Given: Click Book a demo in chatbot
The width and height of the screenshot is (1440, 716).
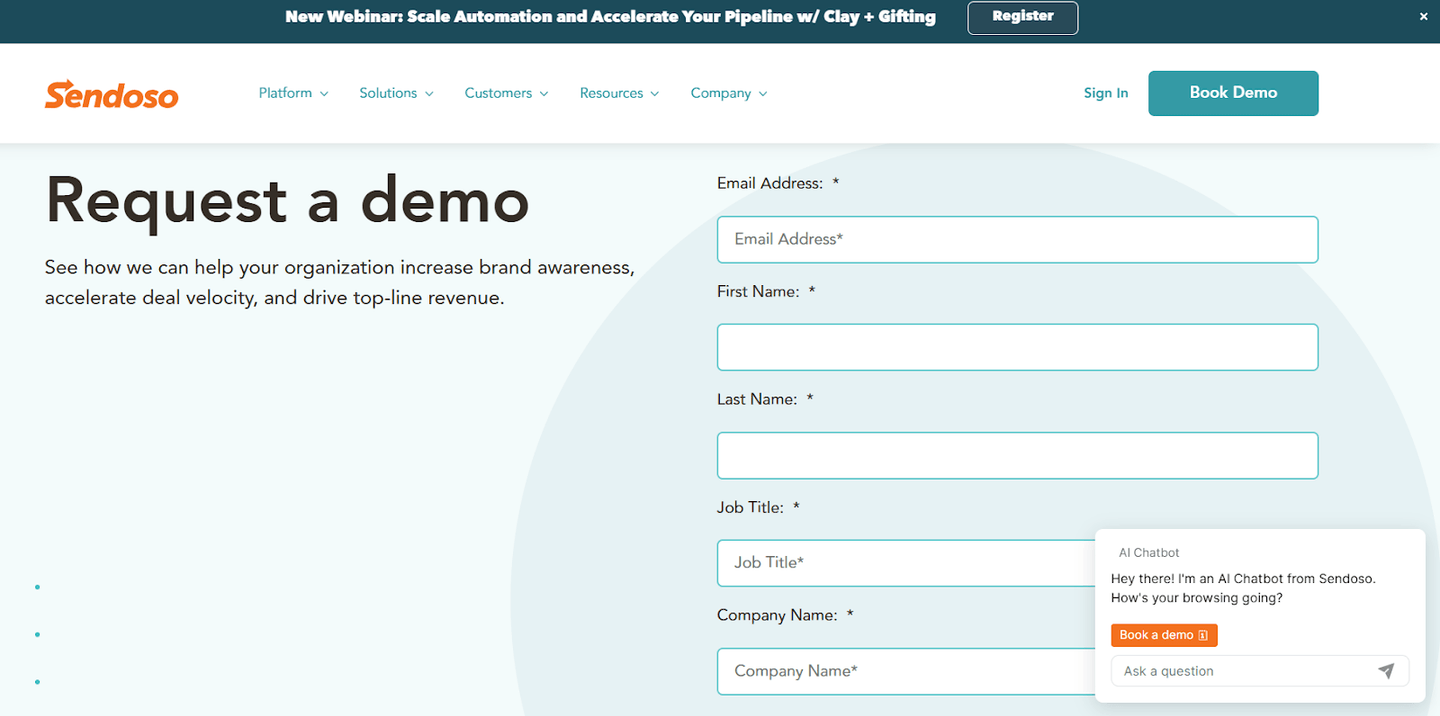Looking at the screenshot, I should point(1164,635).
